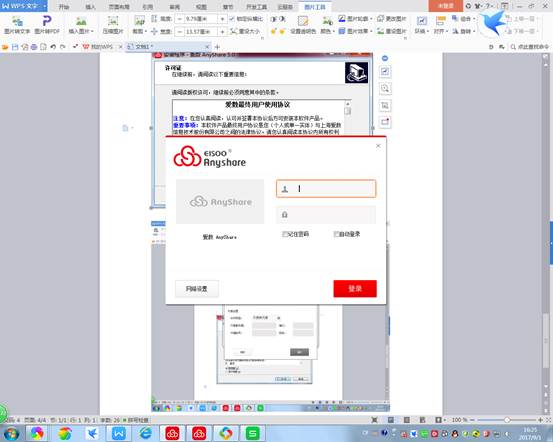Viewport: 553px width, 442px height.
Task: Open the picture outline dropdown
Action: (x=371, y=19)
